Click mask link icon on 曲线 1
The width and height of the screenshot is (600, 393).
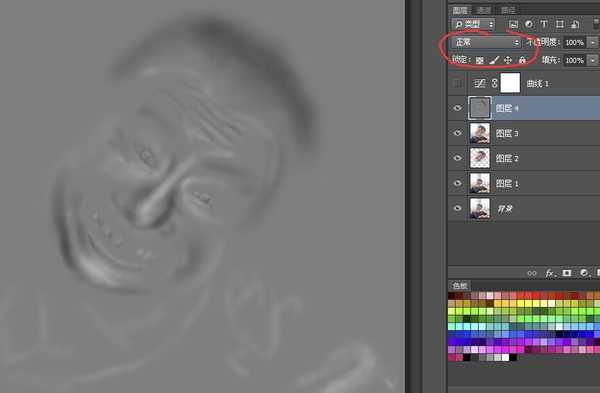tap(494, 83)
